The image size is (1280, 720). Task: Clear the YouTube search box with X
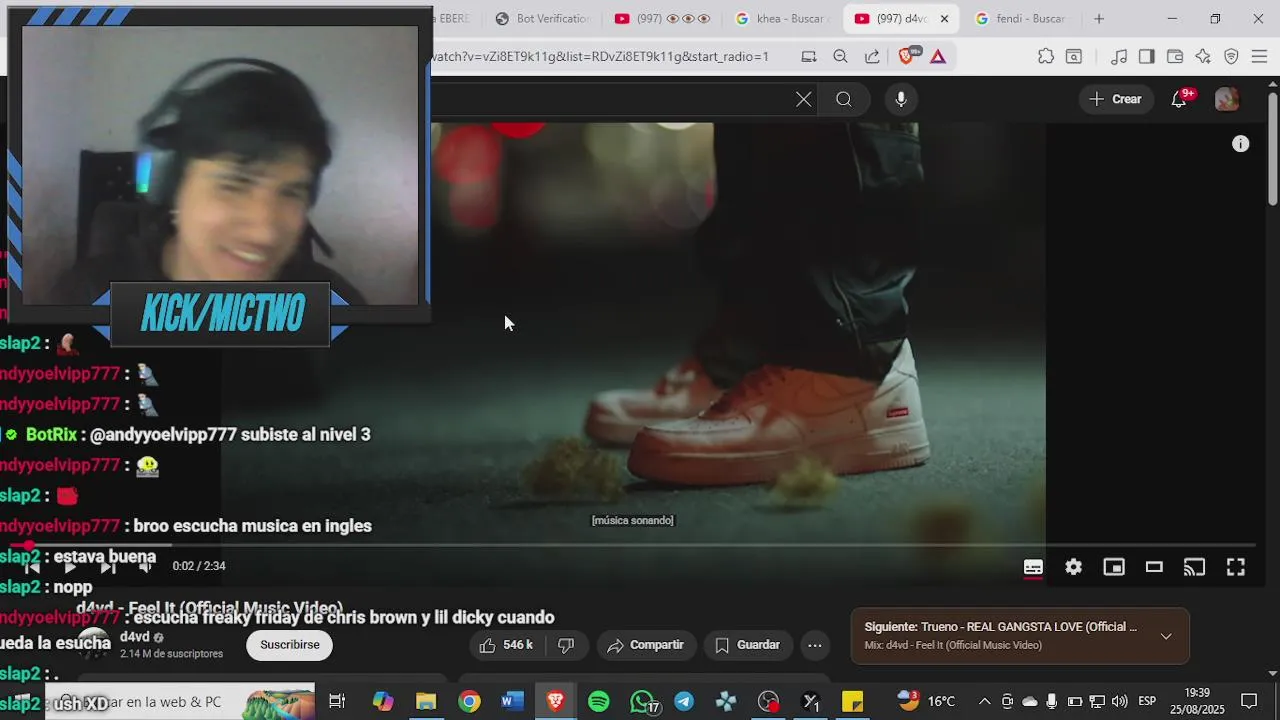point(804,99)
